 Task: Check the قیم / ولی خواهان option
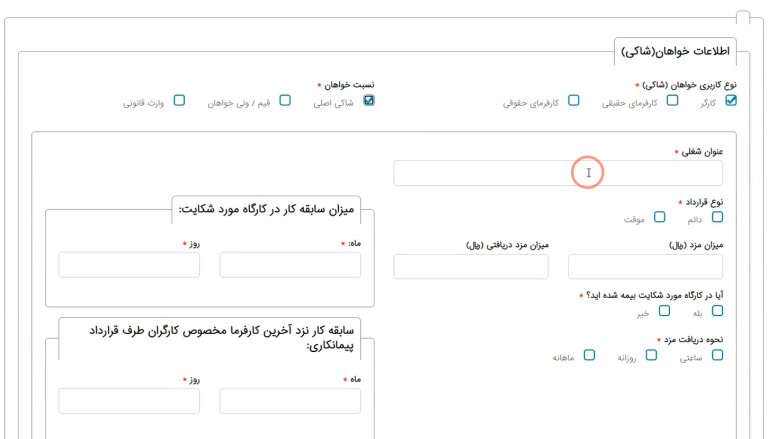tap(285, 100)
